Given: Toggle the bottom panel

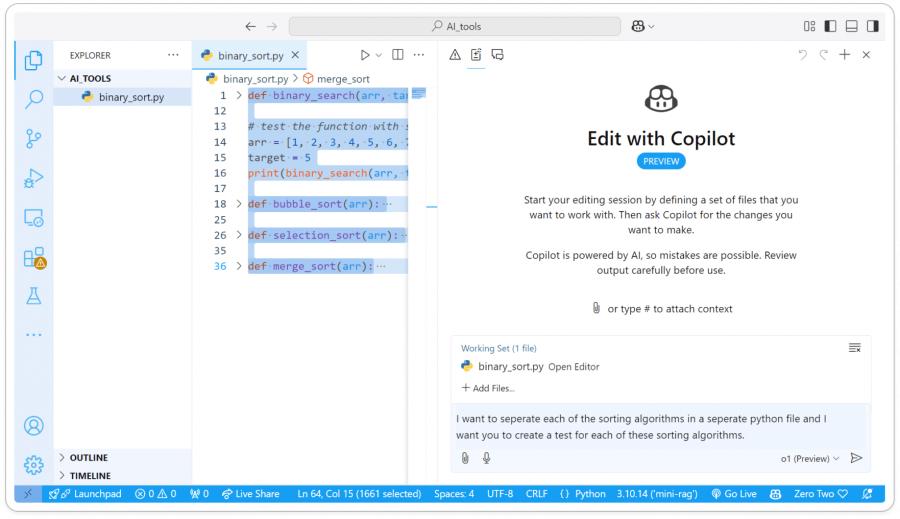Looking at the screenshot, I should point(852,26).
